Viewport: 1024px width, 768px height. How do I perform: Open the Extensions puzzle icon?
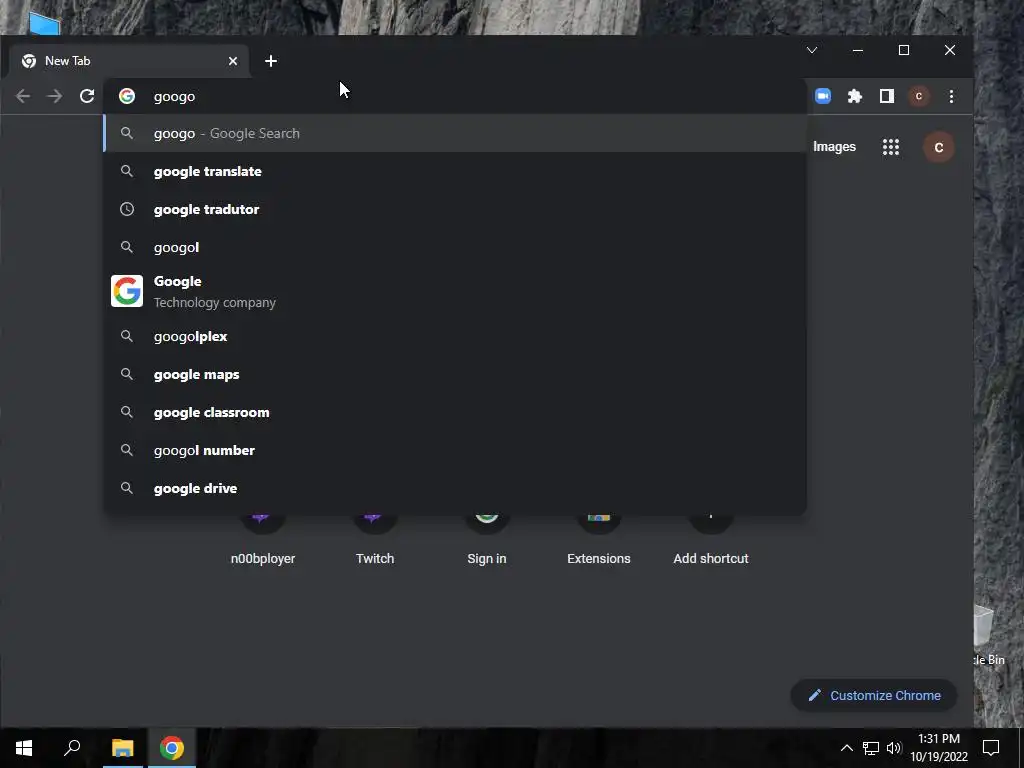pyautogui.click(x=855, y=96)
